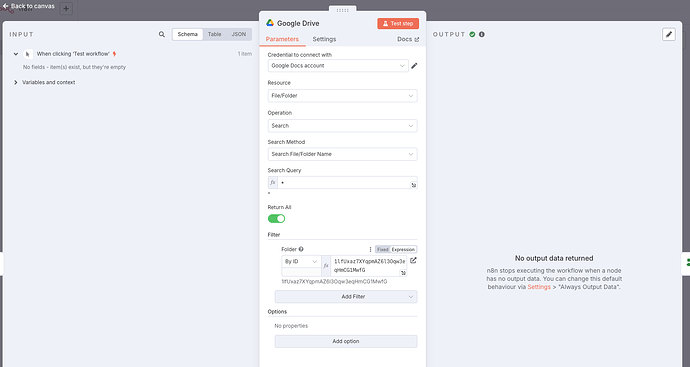Click the input panel search icon
This screenshot has width=690, height=367.
[162, 34]
